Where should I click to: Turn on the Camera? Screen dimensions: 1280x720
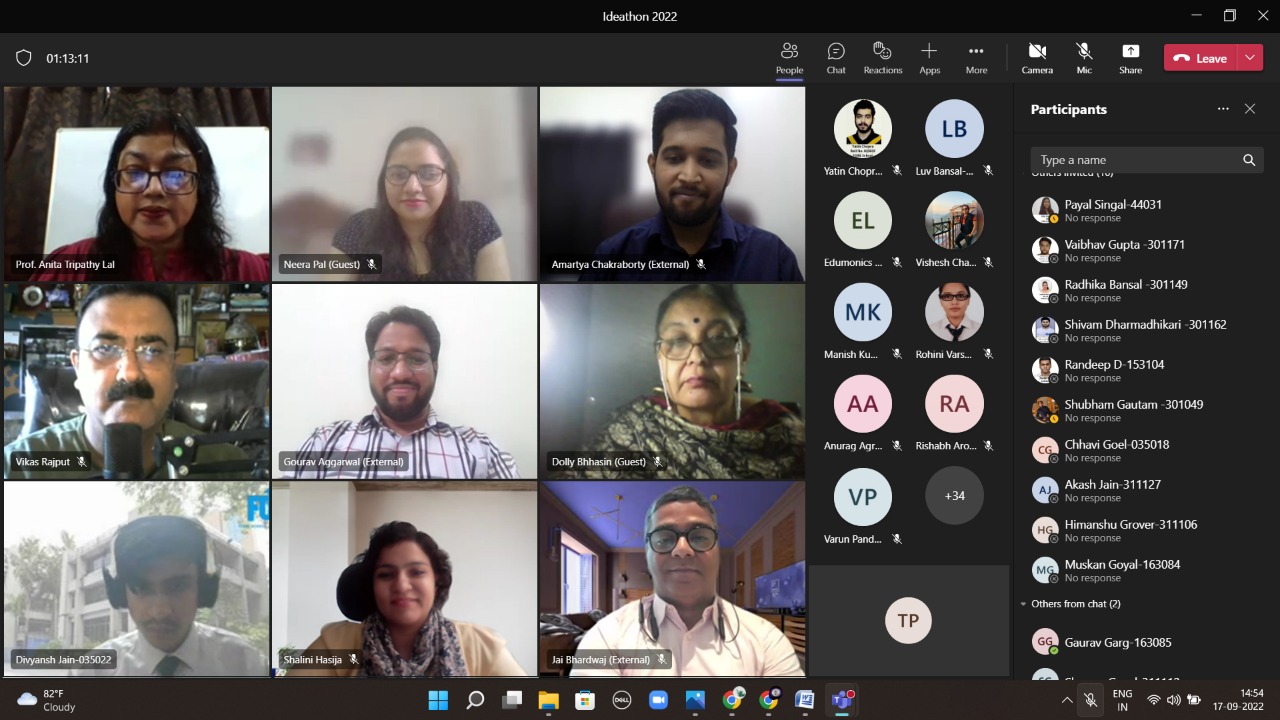point(1037,58)
